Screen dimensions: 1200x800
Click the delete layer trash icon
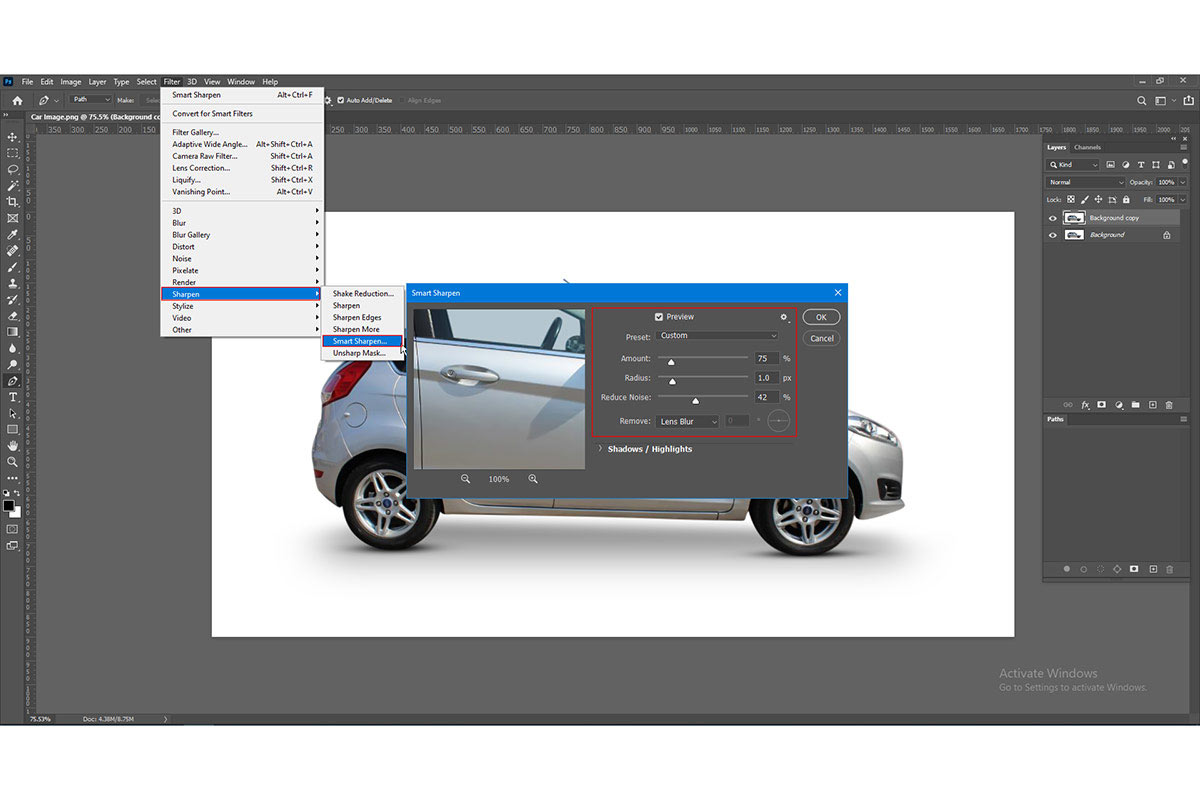pyautogui.click(x=1169, y=404)
